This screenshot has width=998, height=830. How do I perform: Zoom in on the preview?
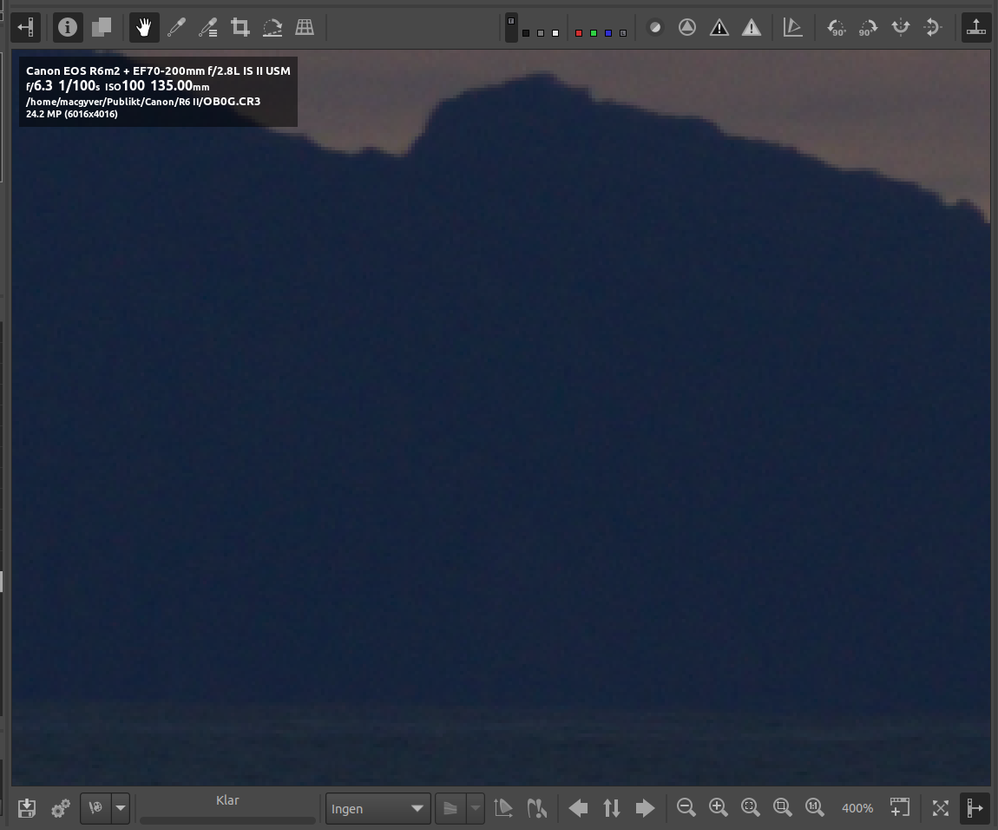click(x=718, y=808)
